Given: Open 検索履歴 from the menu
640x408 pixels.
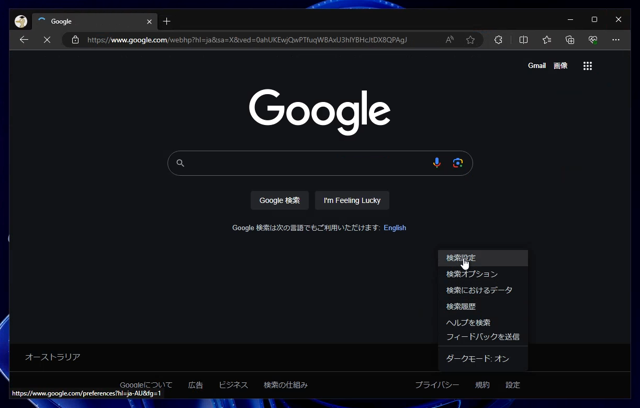Looking at the screenshot, I should tap(483, 306).
